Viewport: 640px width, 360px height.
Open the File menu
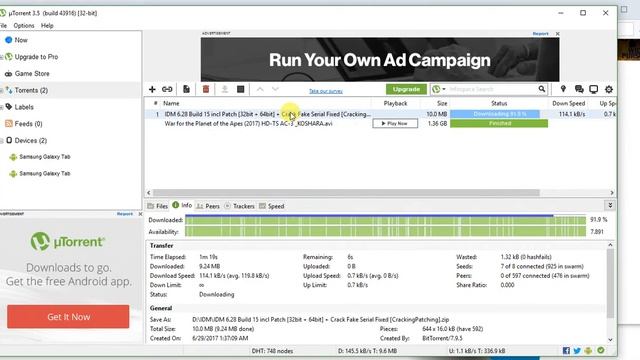click(x=3, y=25)
